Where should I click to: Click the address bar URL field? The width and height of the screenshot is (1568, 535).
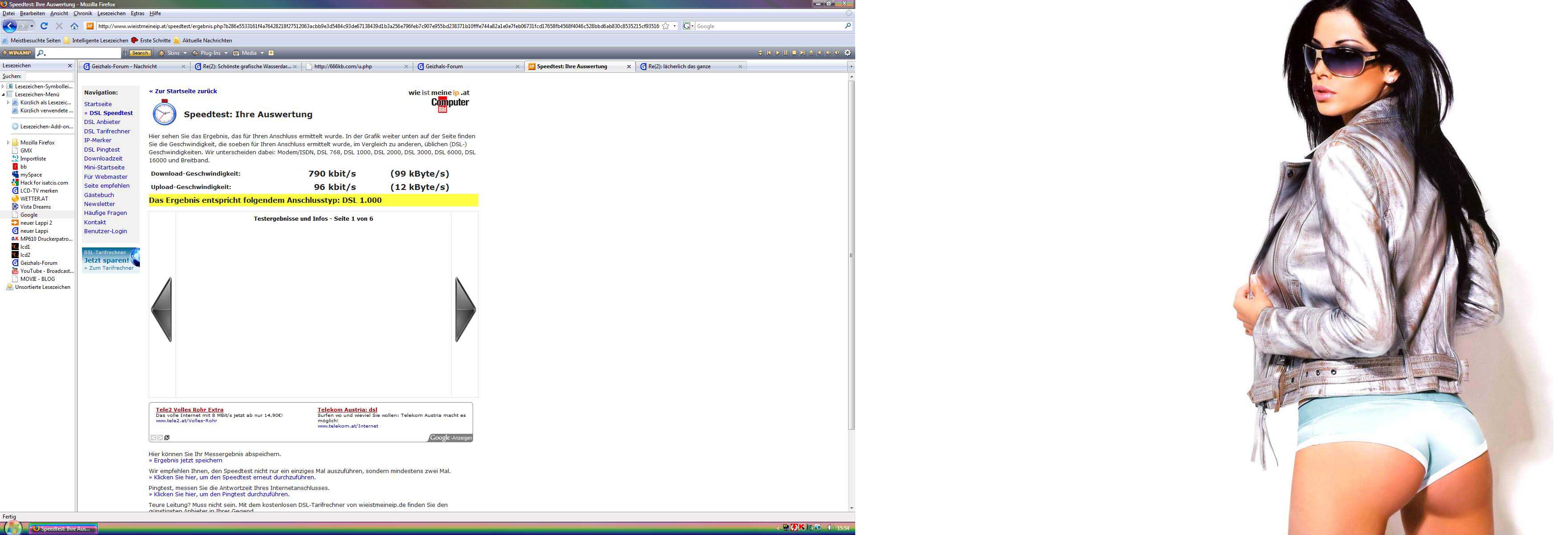(x=377, y=26)
